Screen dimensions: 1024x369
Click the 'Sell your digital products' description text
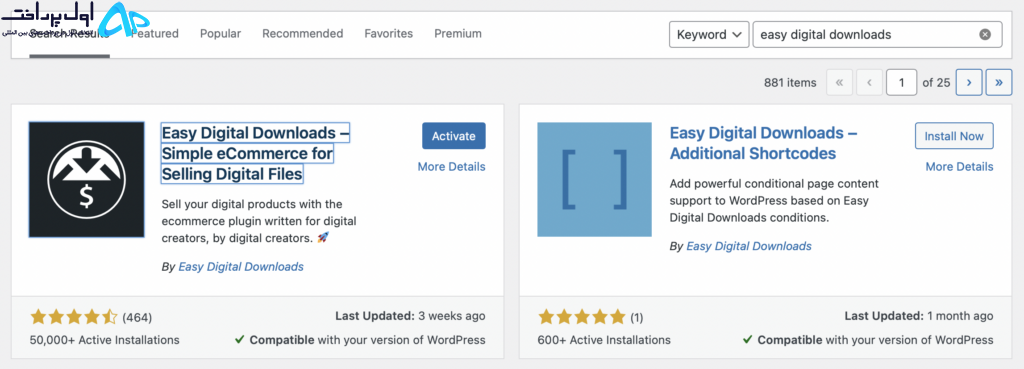(259, 221)
